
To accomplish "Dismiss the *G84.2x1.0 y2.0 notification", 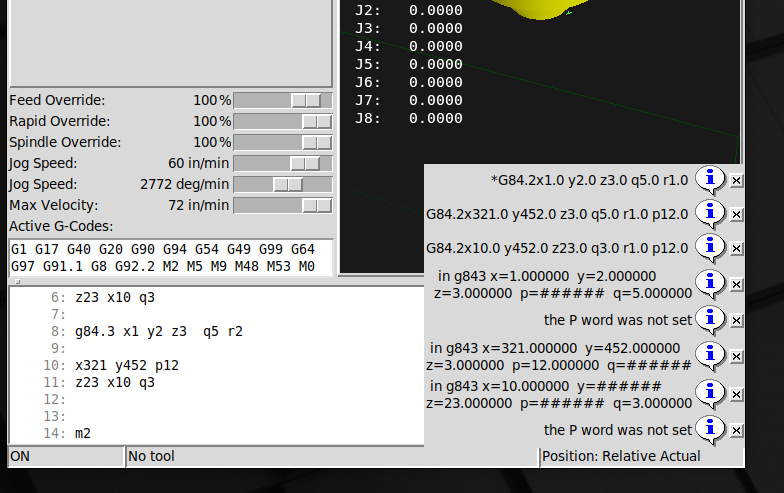I will tap(736, 180).
